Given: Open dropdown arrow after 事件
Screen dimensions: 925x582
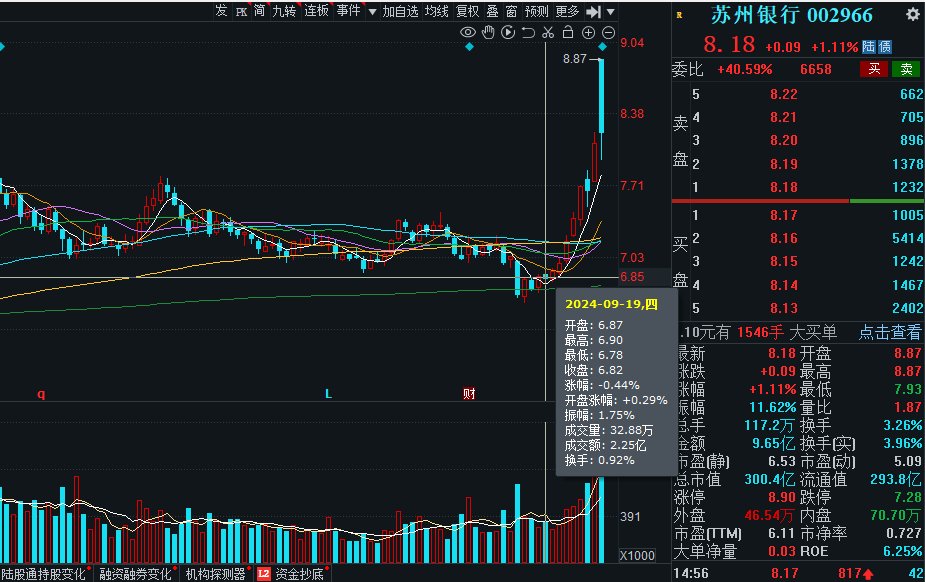Looking at the screenshot, I should click(372, 12).
